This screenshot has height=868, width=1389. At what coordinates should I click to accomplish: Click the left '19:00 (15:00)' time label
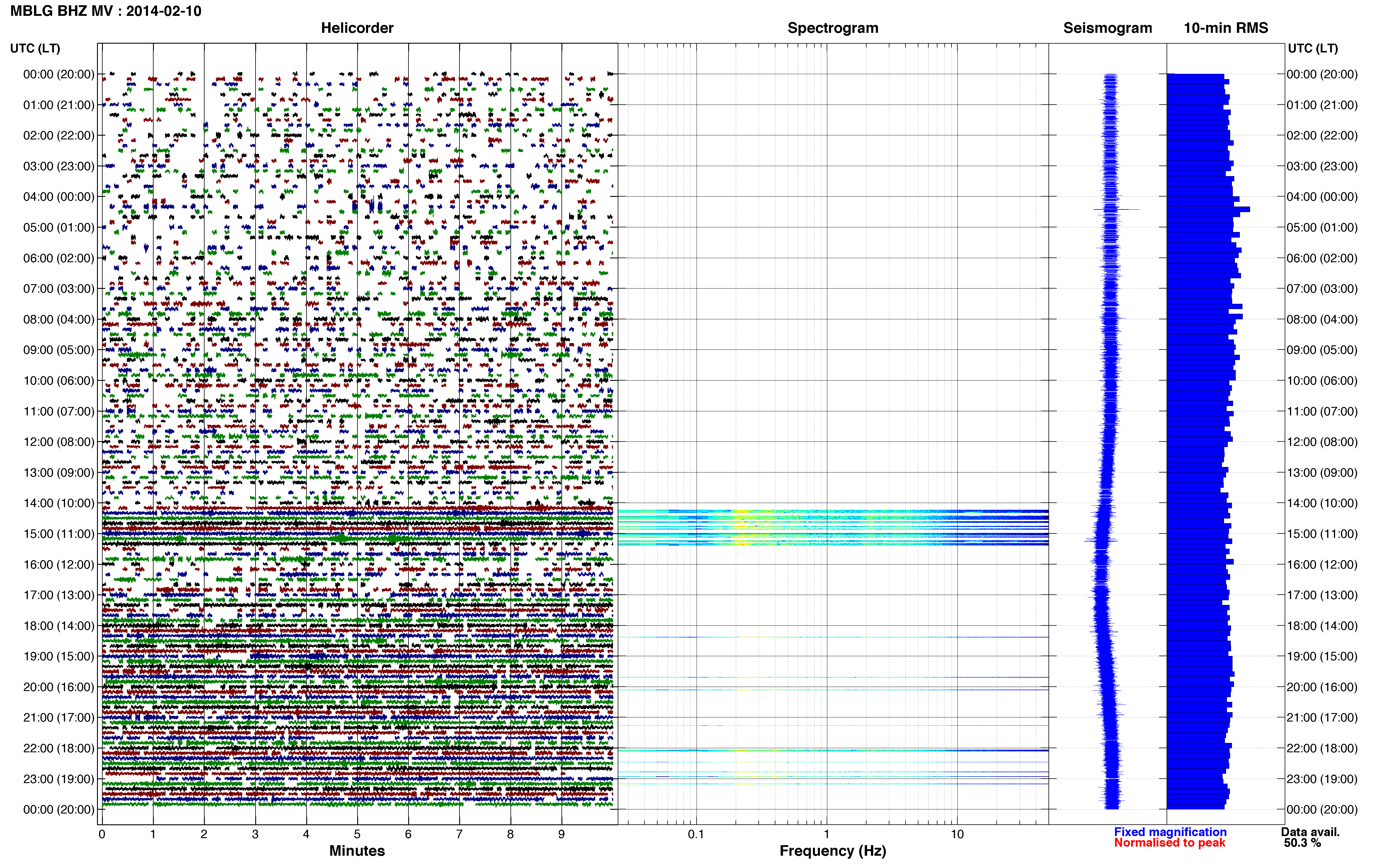pos(59,656)
